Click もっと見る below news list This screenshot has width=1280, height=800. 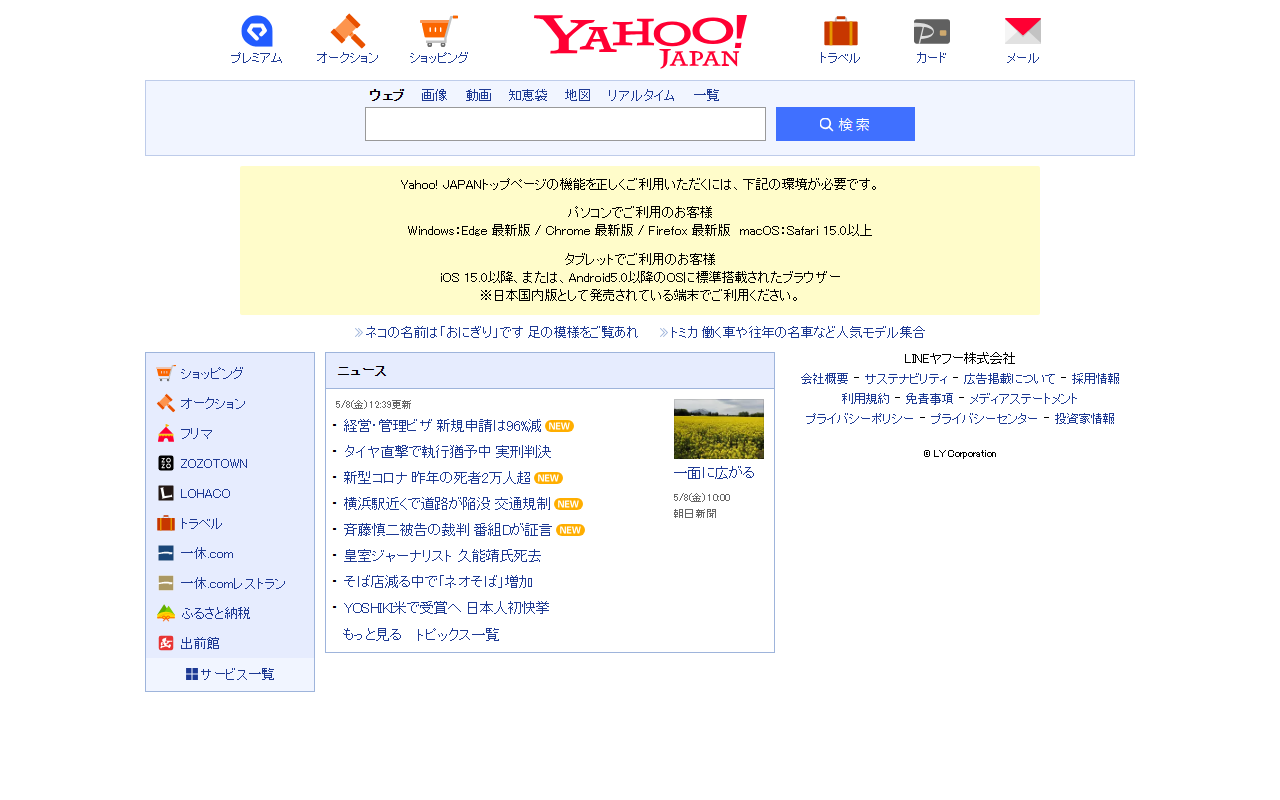(372, 635)
